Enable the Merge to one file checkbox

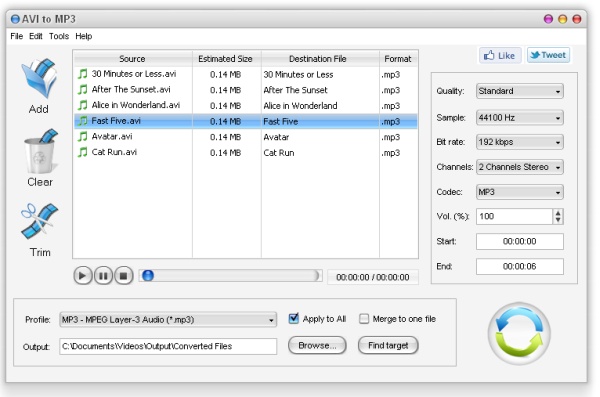pos(364,319)
